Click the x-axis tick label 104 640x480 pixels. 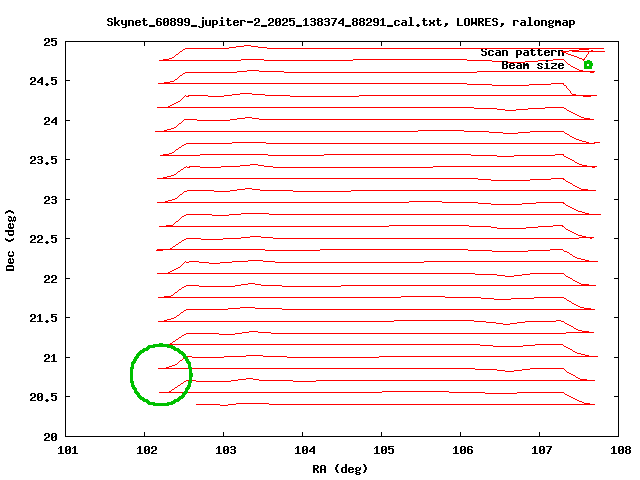tap(305, 450)
